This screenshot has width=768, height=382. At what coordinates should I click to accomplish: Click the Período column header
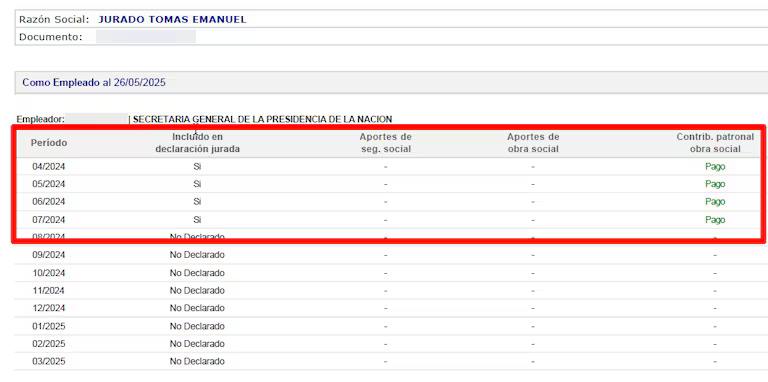(x=49, y=143)
